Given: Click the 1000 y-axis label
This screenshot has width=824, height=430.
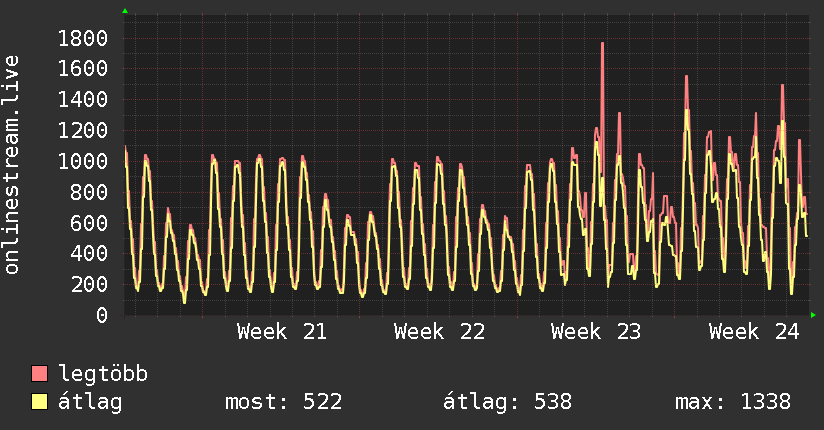Looking at the screenshot, I should point(83,161).
